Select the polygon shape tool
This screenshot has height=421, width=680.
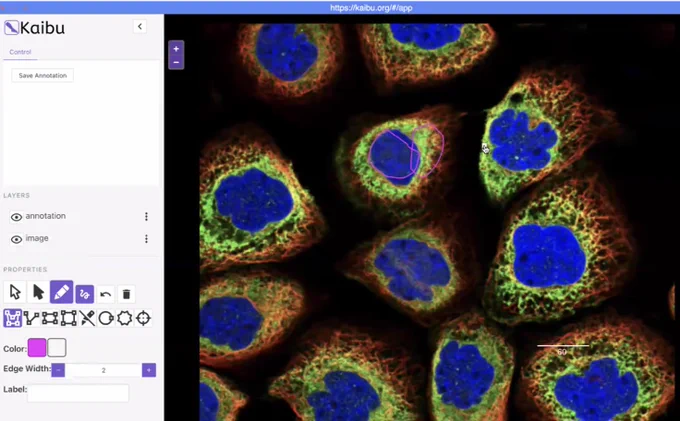[x=13, y=318]
